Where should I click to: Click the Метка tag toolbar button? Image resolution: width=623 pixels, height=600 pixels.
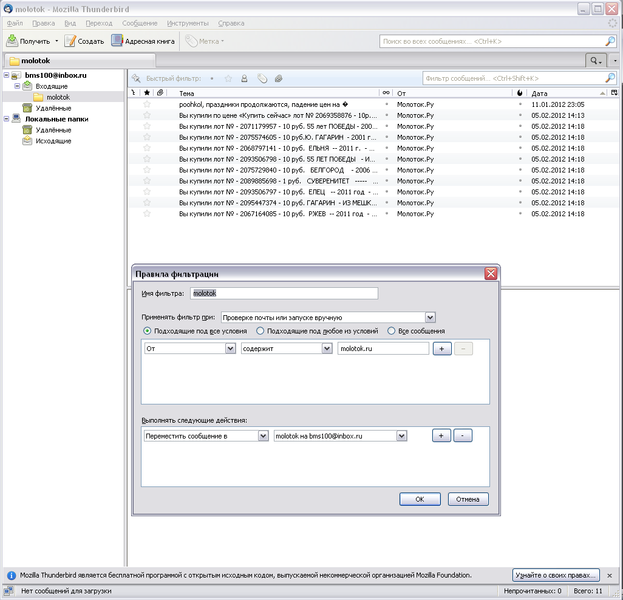(205, 41)
